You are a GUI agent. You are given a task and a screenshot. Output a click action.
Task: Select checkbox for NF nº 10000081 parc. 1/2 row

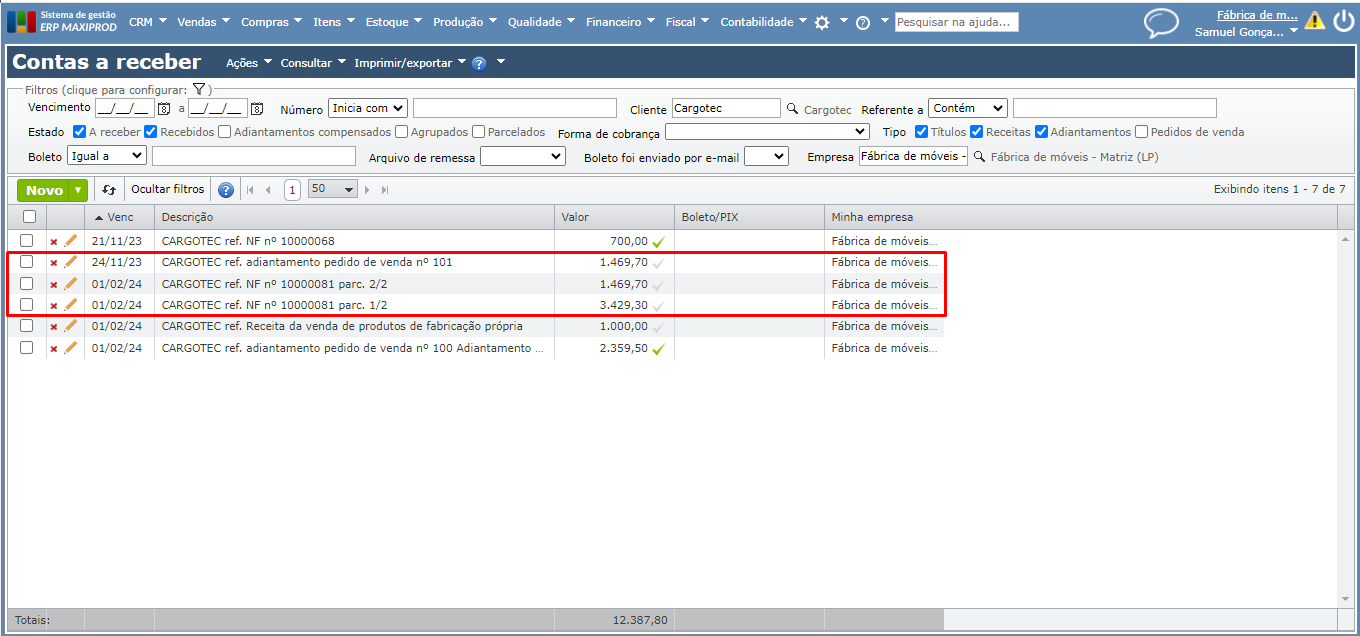(27, 305)
